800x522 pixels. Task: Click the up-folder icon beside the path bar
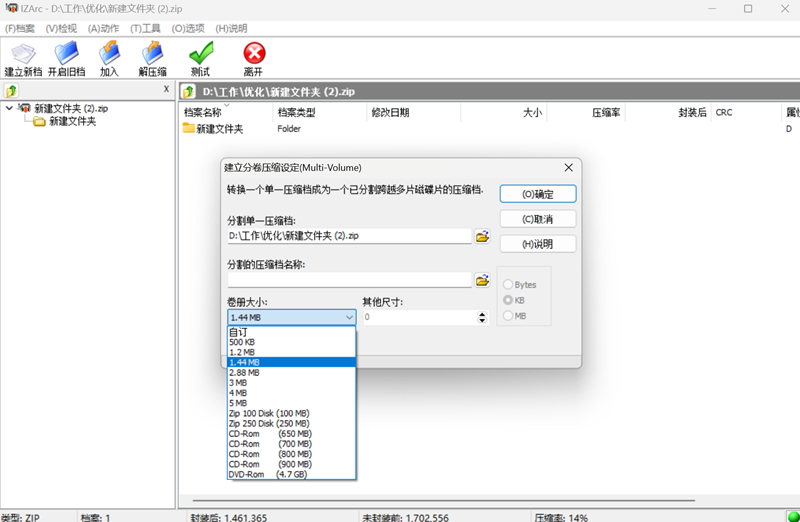pyautogui.click(x=189, y=92)
